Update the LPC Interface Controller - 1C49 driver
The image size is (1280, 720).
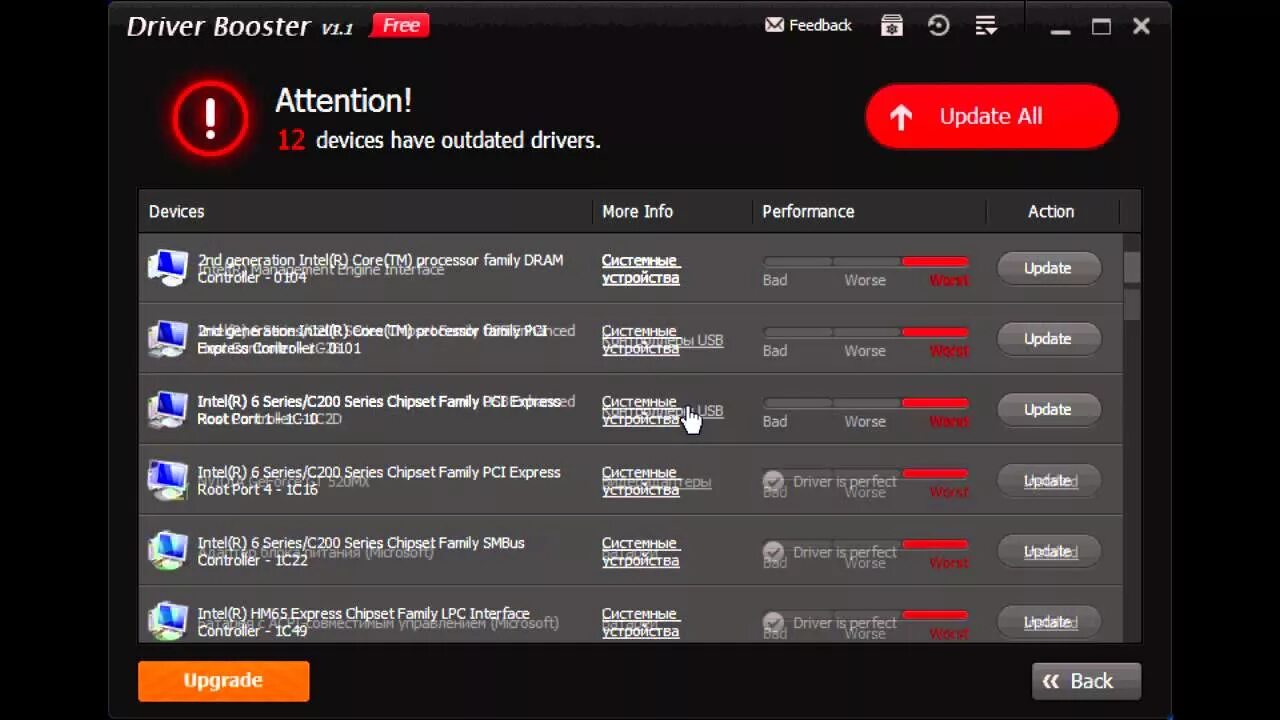click(1048, 622)
